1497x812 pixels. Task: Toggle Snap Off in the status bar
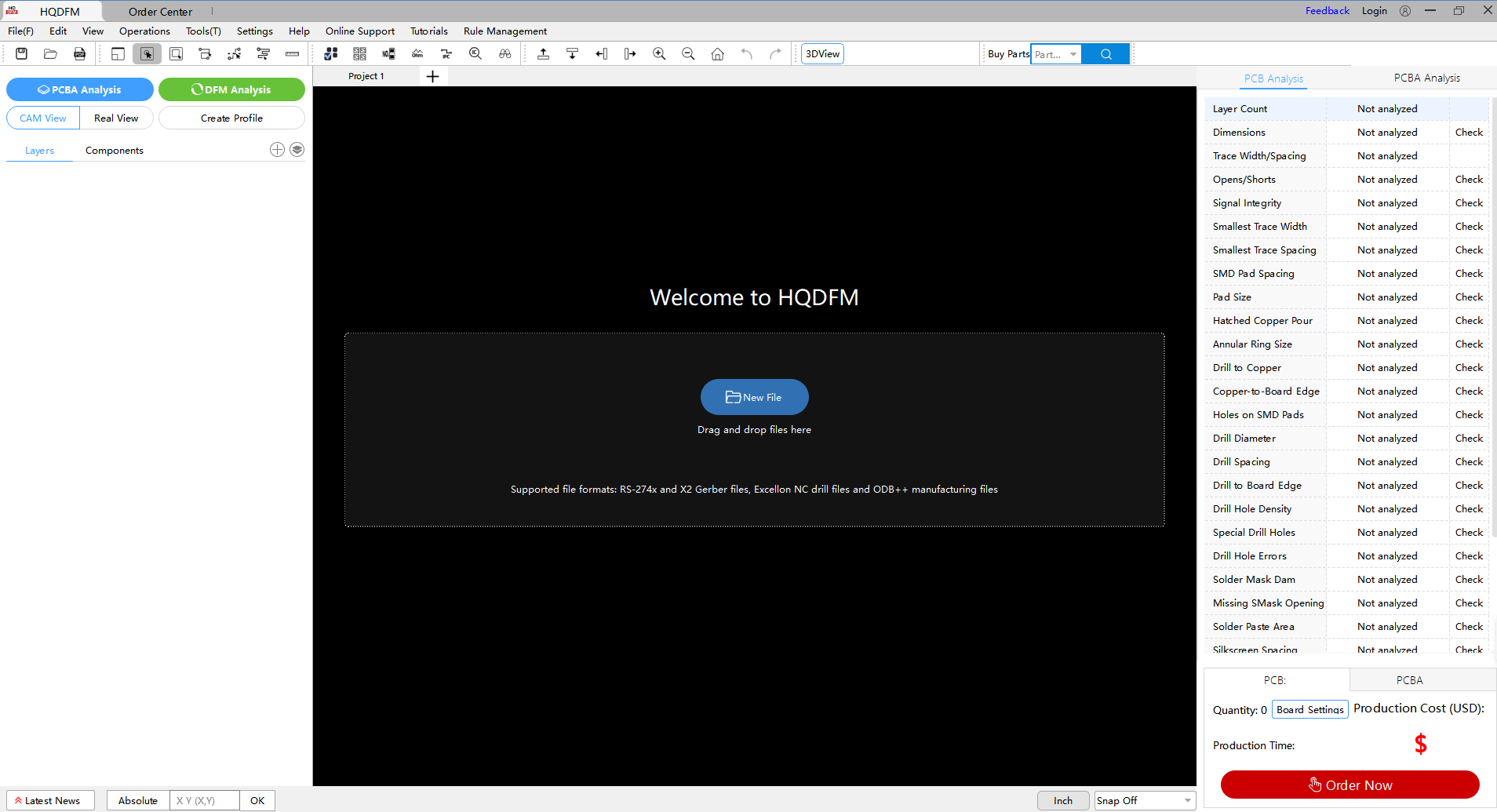tap(1144, 800)
